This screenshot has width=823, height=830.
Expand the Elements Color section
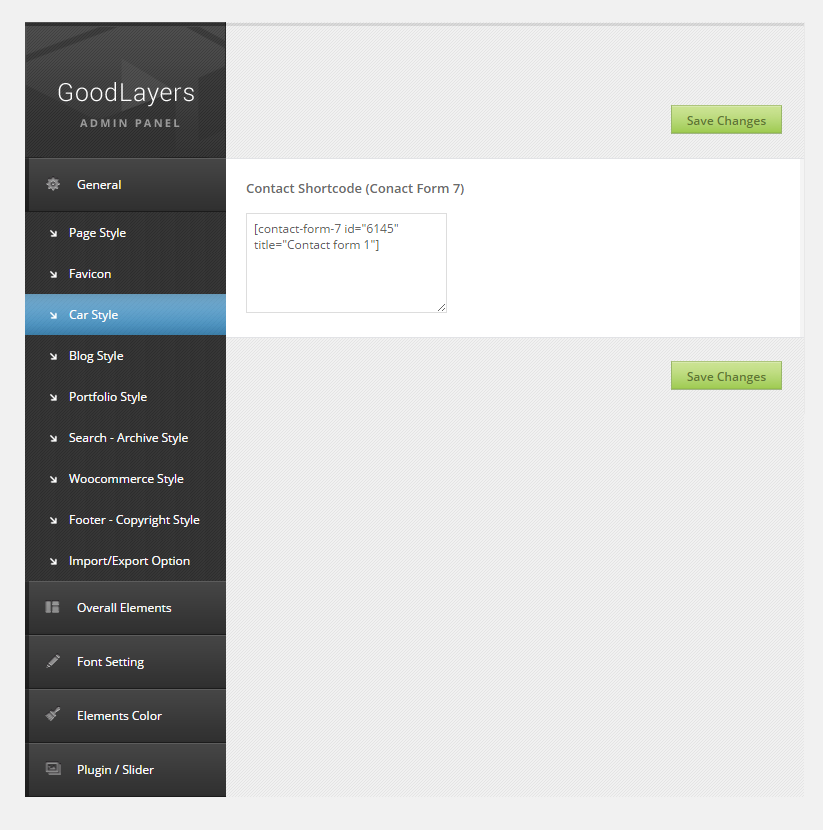(x=125, y=716)
